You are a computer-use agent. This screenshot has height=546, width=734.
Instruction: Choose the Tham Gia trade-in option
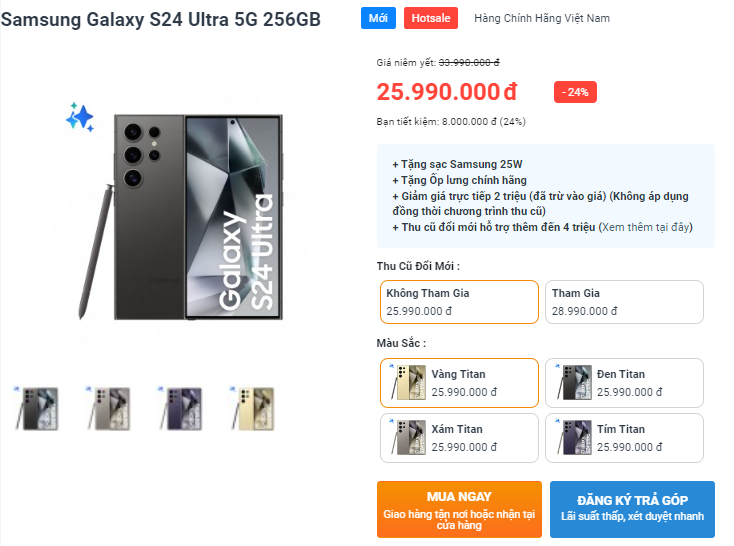(625, 302)
